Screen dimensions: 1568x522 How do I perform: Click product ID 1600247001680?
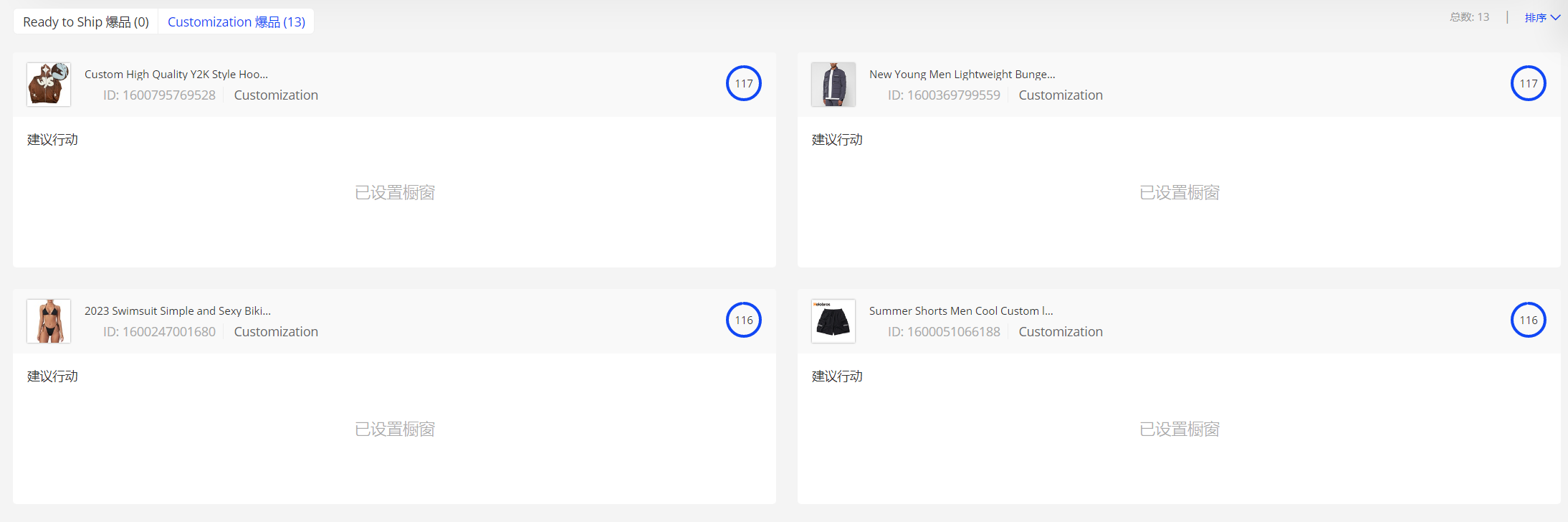coord(159,332)
